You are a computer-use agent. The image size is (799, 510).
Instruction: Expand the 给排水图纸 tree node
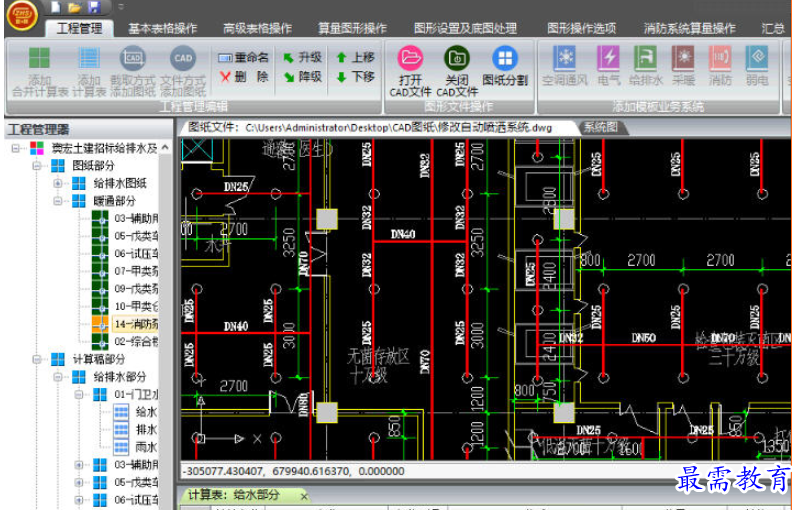57,183
